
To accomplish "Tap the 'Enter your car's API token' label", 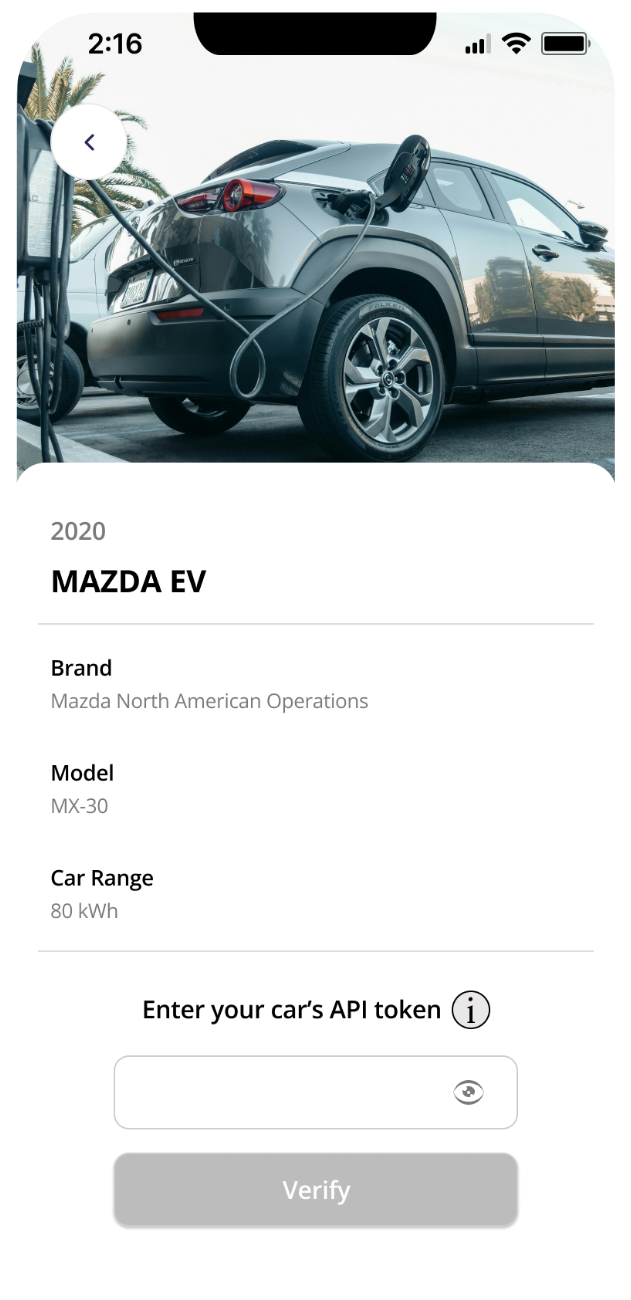I will click(x=291, y=1010).
